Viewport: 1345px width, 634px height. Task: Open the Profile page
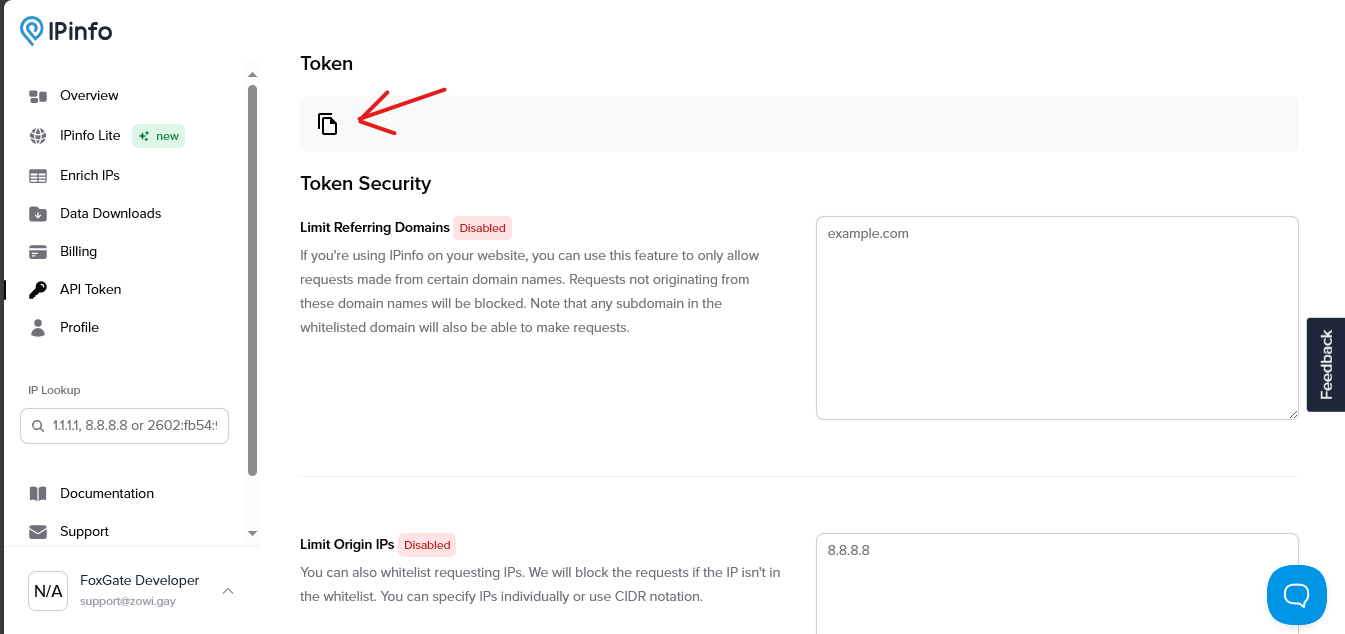pos(79,328)
